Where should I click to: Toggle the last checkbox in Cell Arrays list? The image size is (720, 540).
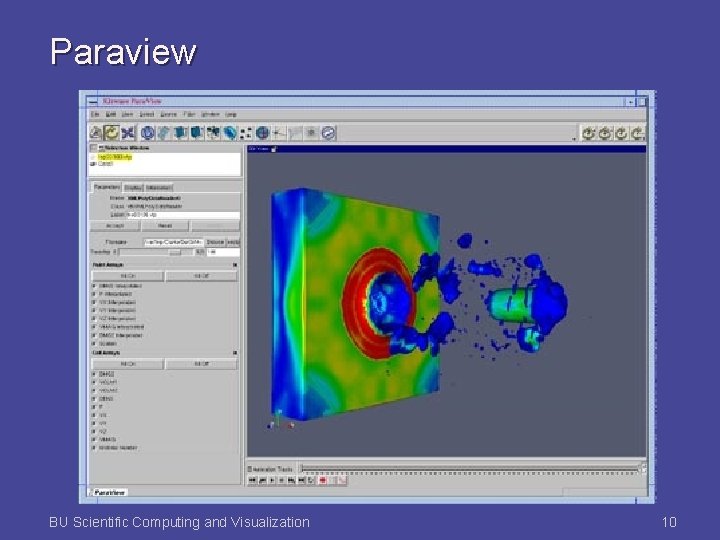95,447
